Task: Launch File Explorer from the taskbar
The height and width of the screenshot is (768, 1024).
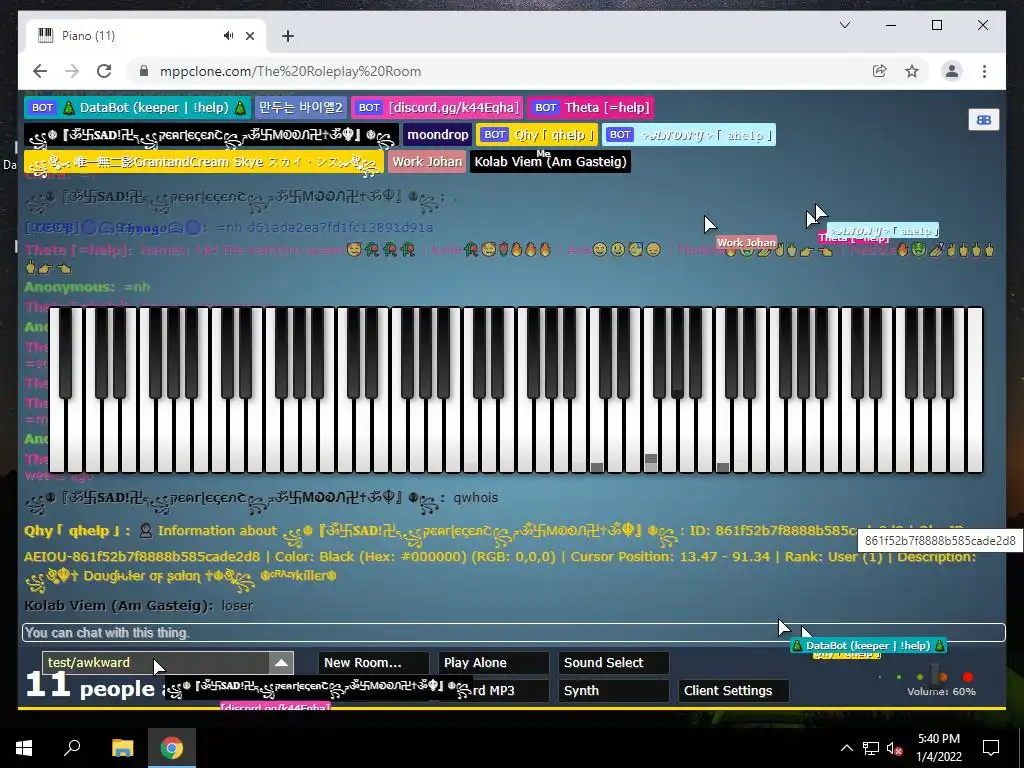Action: point(122,748)
